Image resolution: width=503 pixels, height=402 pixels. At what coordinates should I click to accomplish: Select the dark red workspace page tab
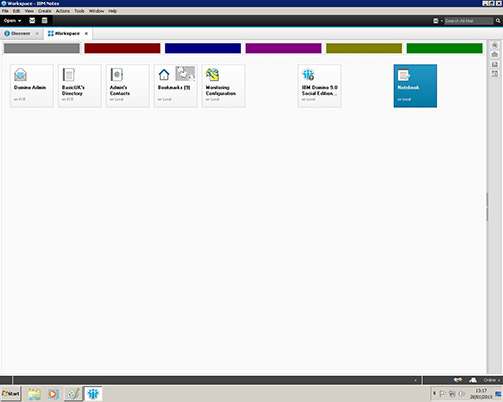122,48
